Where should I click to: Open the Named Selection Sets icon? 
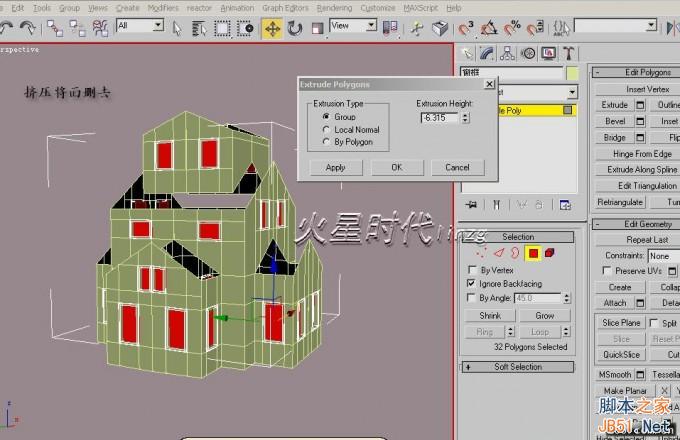(562, 28)
